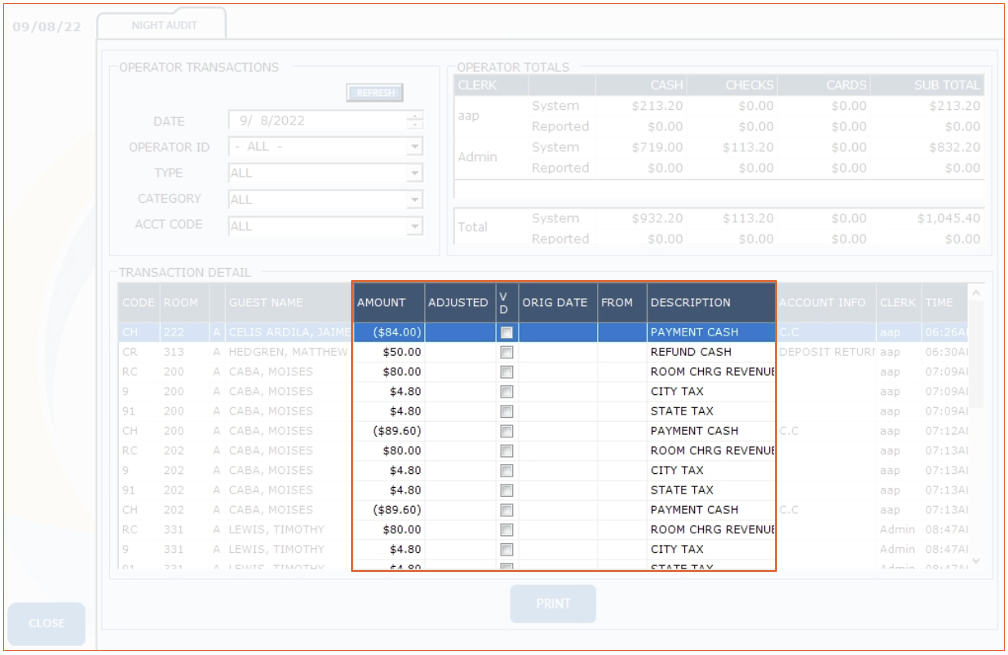This screenshot has width=1008, height=655.
Task: Expand the TYPE dropdown list
Action: [414, 173]
